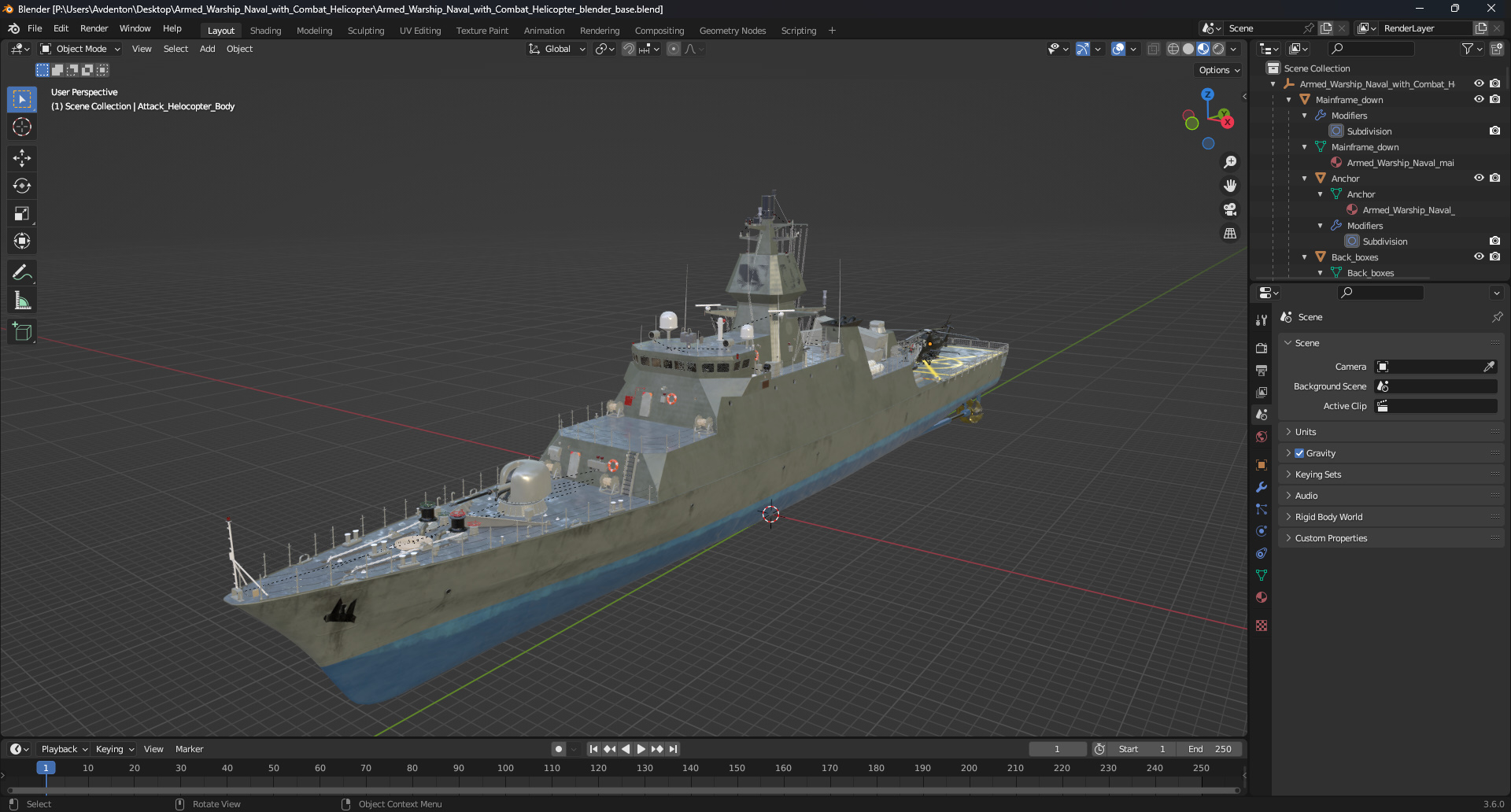Click the pan view hand icon
The height and width of the screenshot is (812, 1511).
[1230, 186]
